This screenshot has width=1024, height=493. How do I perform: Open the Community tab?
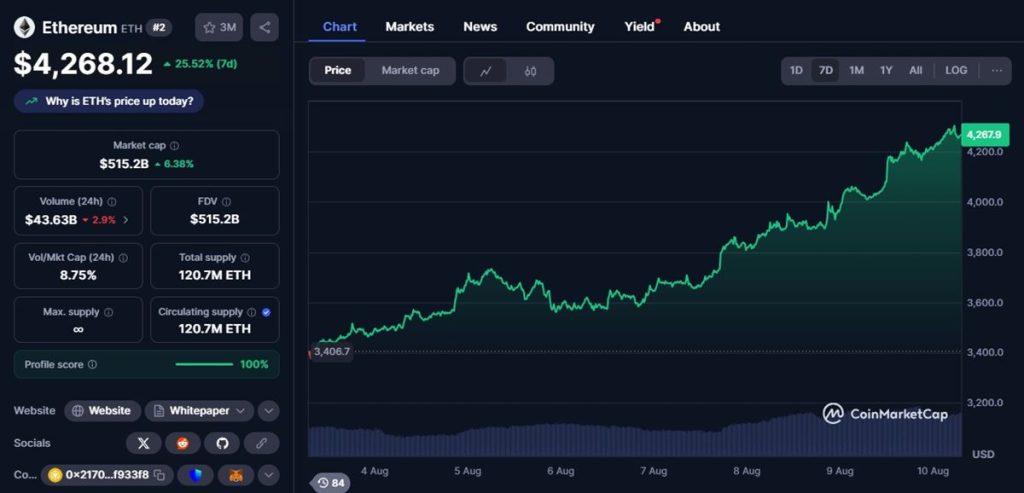[x=560, y=27]
